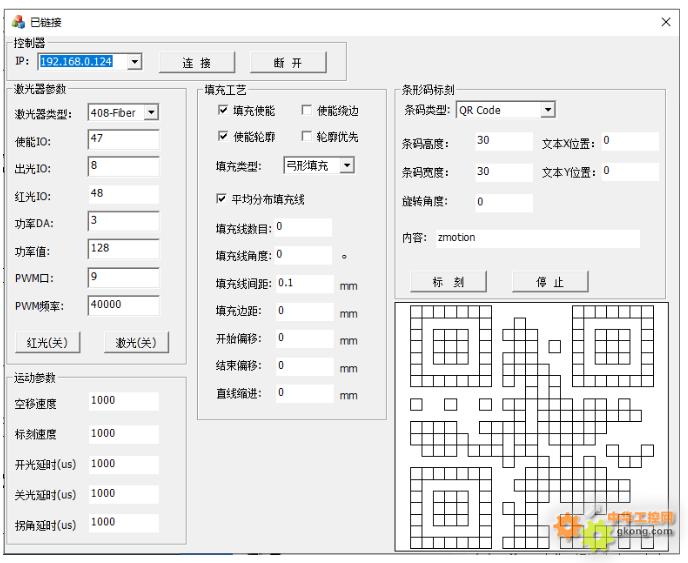Open the 填充类型 弓形填充 dropdown

[x=347, y=165]
